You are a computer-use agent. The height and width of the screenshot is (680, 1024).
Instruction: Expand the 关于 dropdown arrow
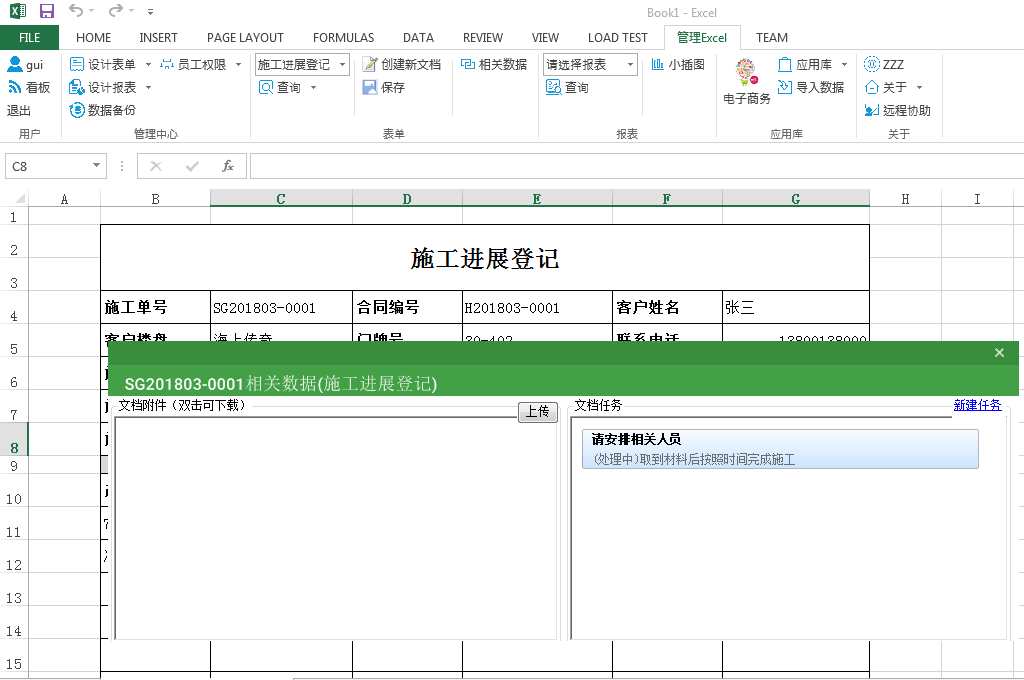(920, 88)
